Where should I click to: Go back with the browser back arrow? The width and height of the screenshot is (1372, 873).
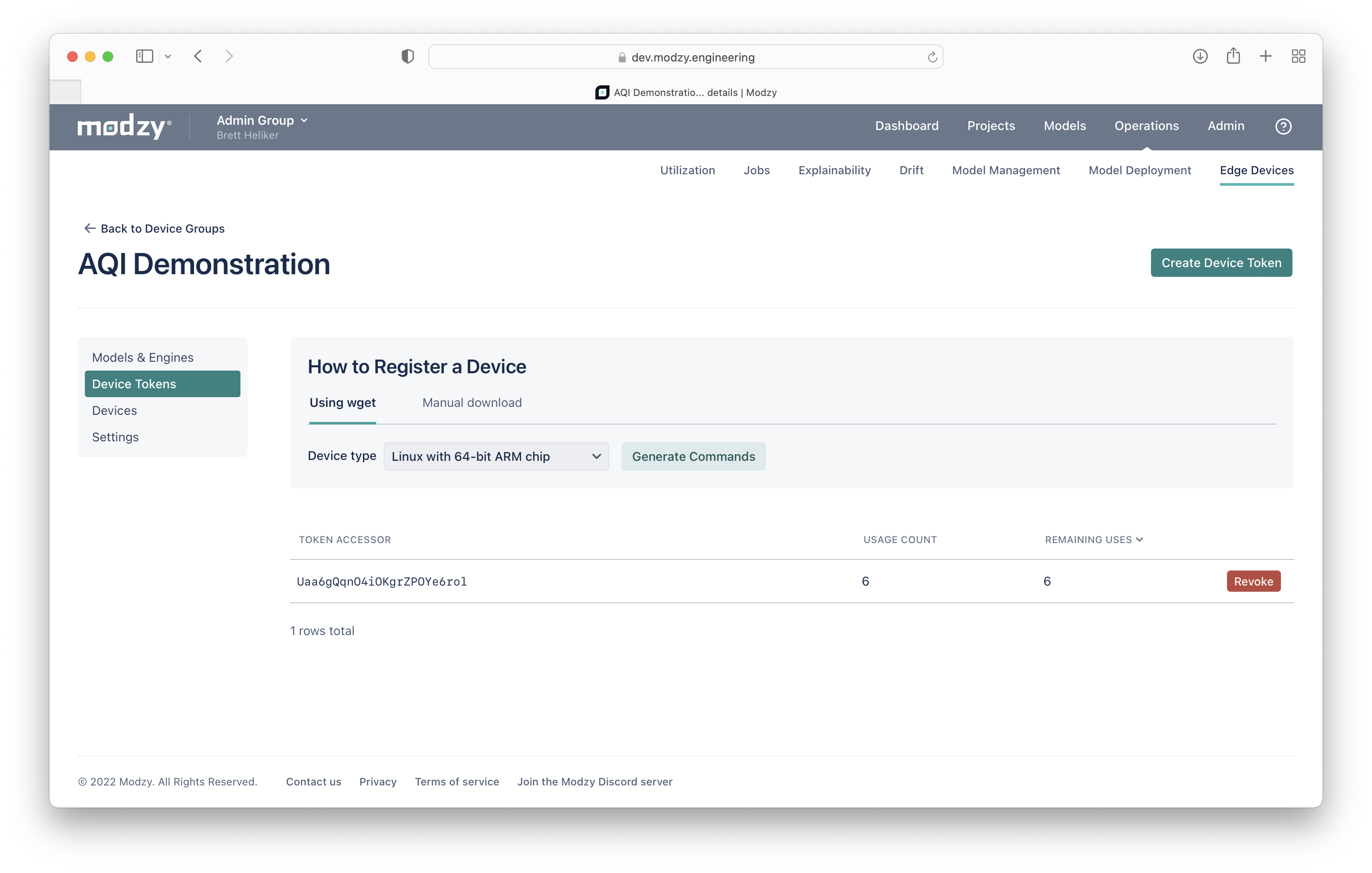pyautogui.click(x=198, y=57)
